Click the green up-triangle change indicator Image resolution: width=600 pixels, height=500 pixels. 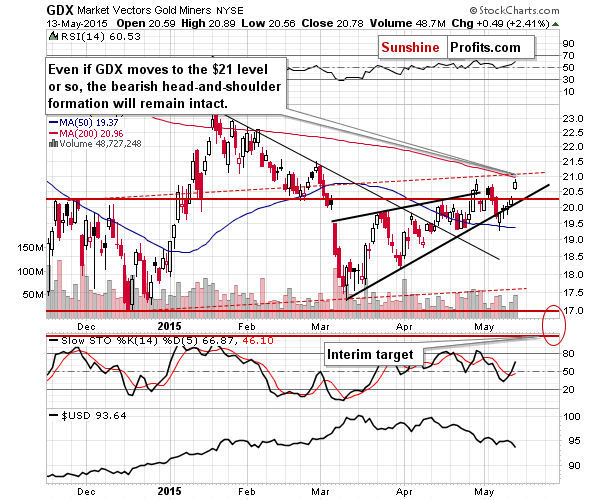556,24
